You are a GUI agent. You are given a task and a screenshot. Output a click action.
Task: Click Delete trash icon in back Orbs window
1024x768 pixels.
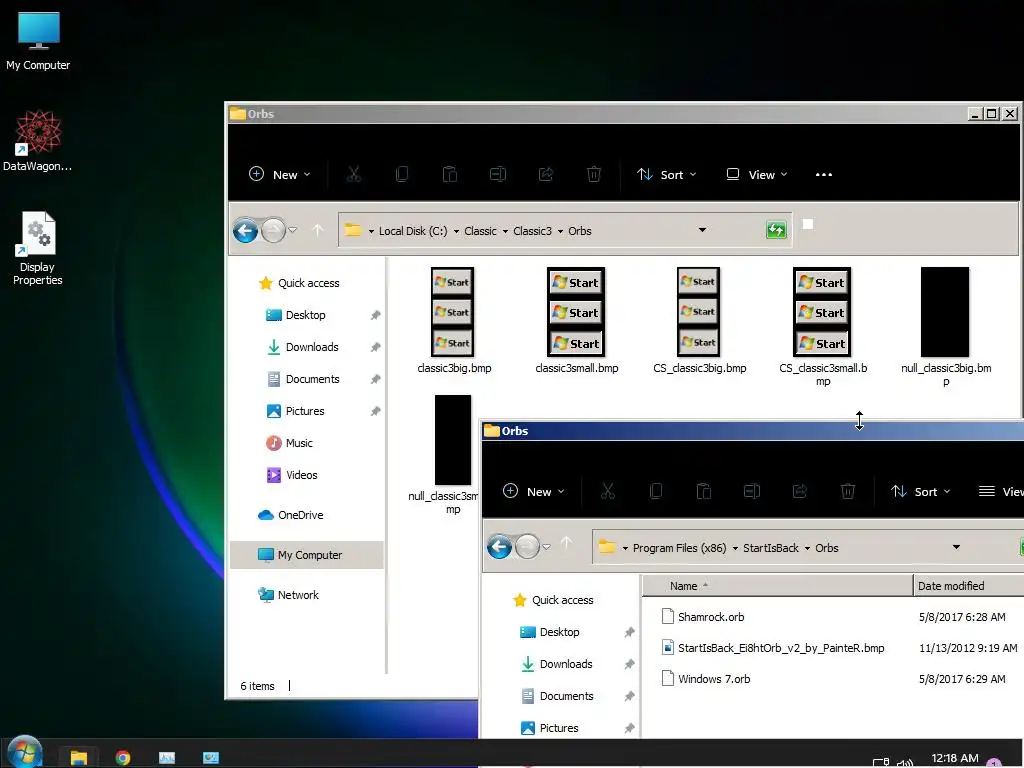click(x=594, y=174)
